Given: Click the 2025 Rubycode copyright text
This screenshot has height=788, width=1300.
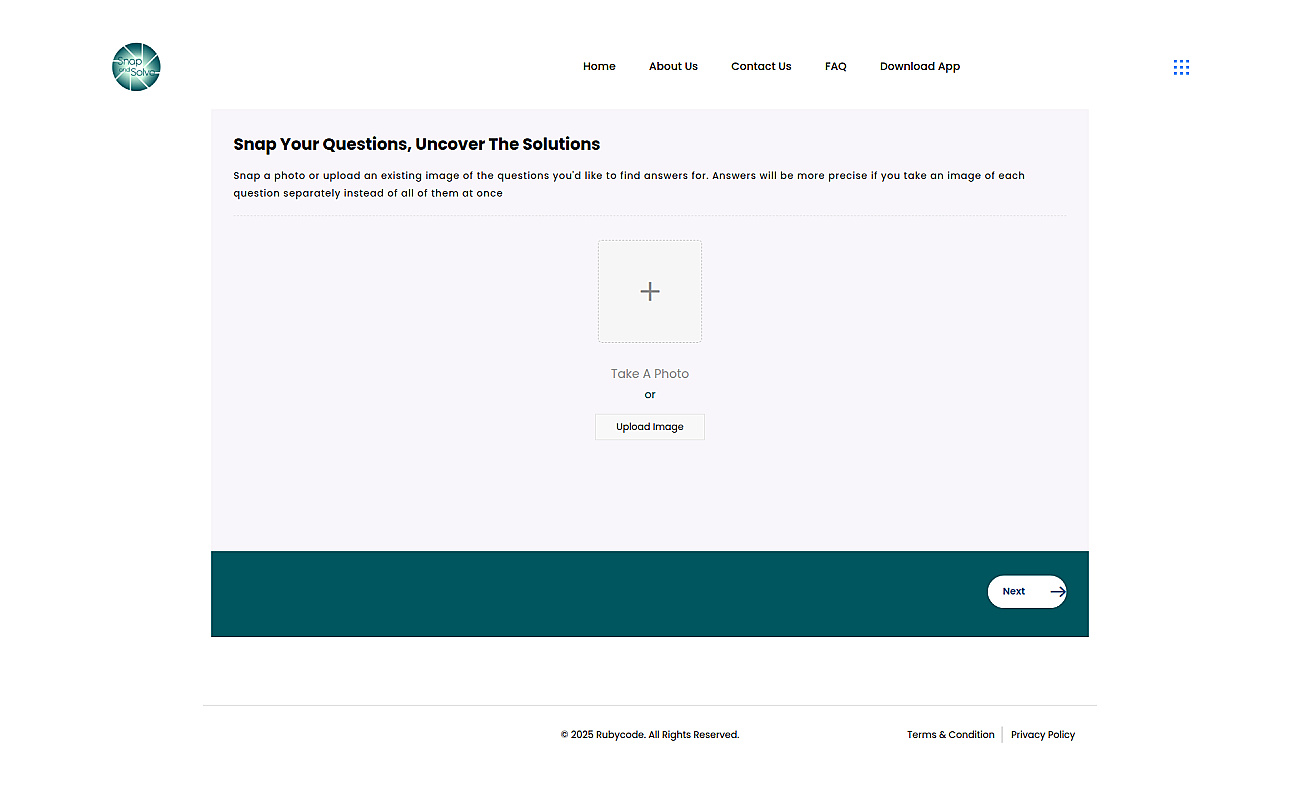Looking at the screenshot, I should [x=650, y=734].
